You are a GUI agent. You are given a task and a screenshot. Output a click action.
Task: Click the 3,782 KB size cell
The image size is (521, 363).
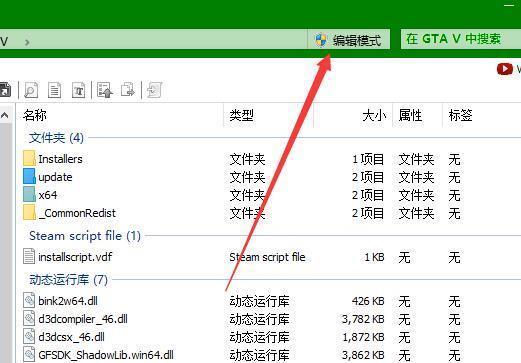[363, 319]
